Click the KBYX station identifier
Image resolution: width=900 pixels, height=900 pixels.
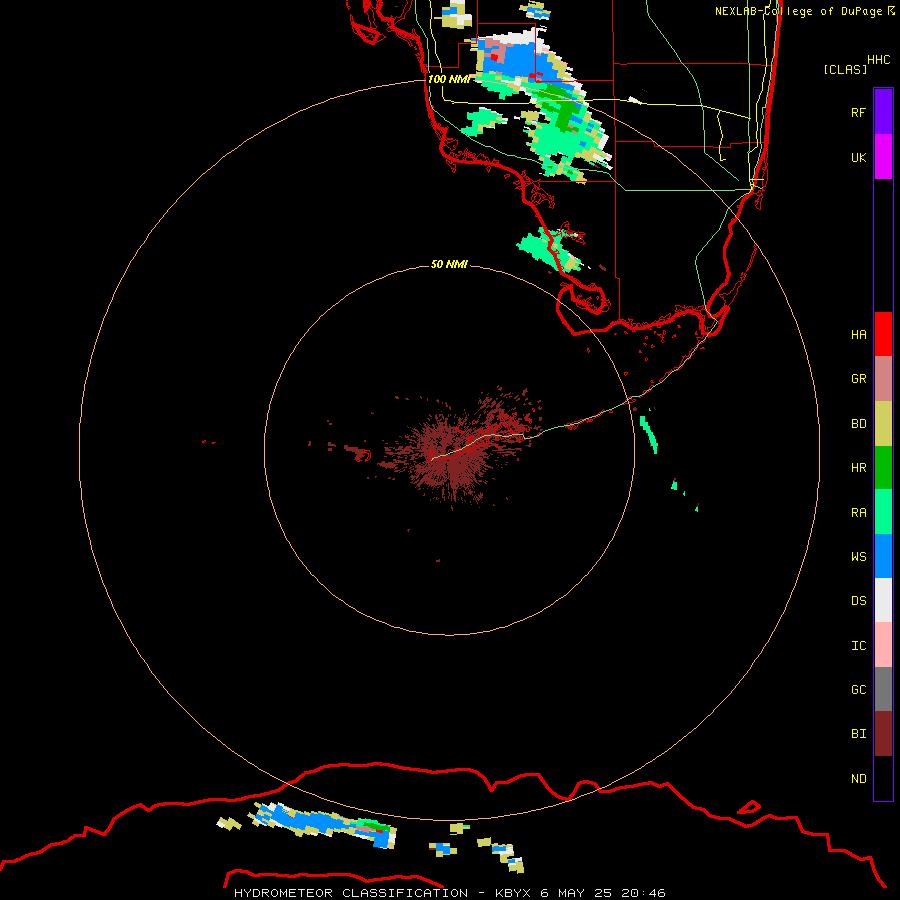click(514, 893)
